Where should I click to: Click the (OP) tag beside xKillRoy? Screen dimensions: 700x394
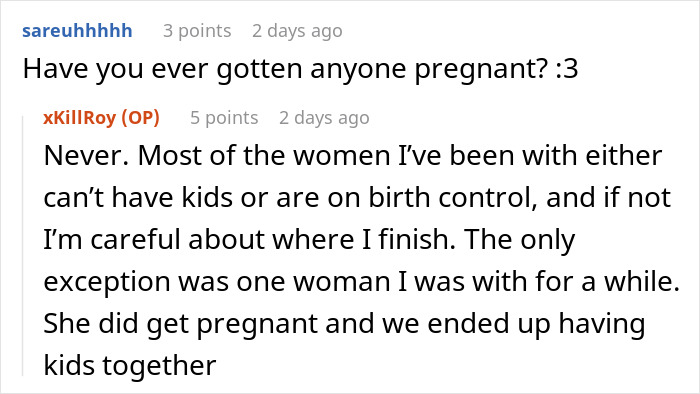click(x=140, y=117)
